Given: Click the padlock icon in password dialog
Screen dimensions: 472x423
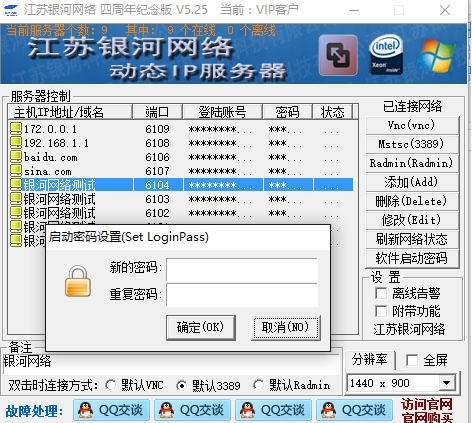Looking at the screenshot, I should (x=77, y=281).
